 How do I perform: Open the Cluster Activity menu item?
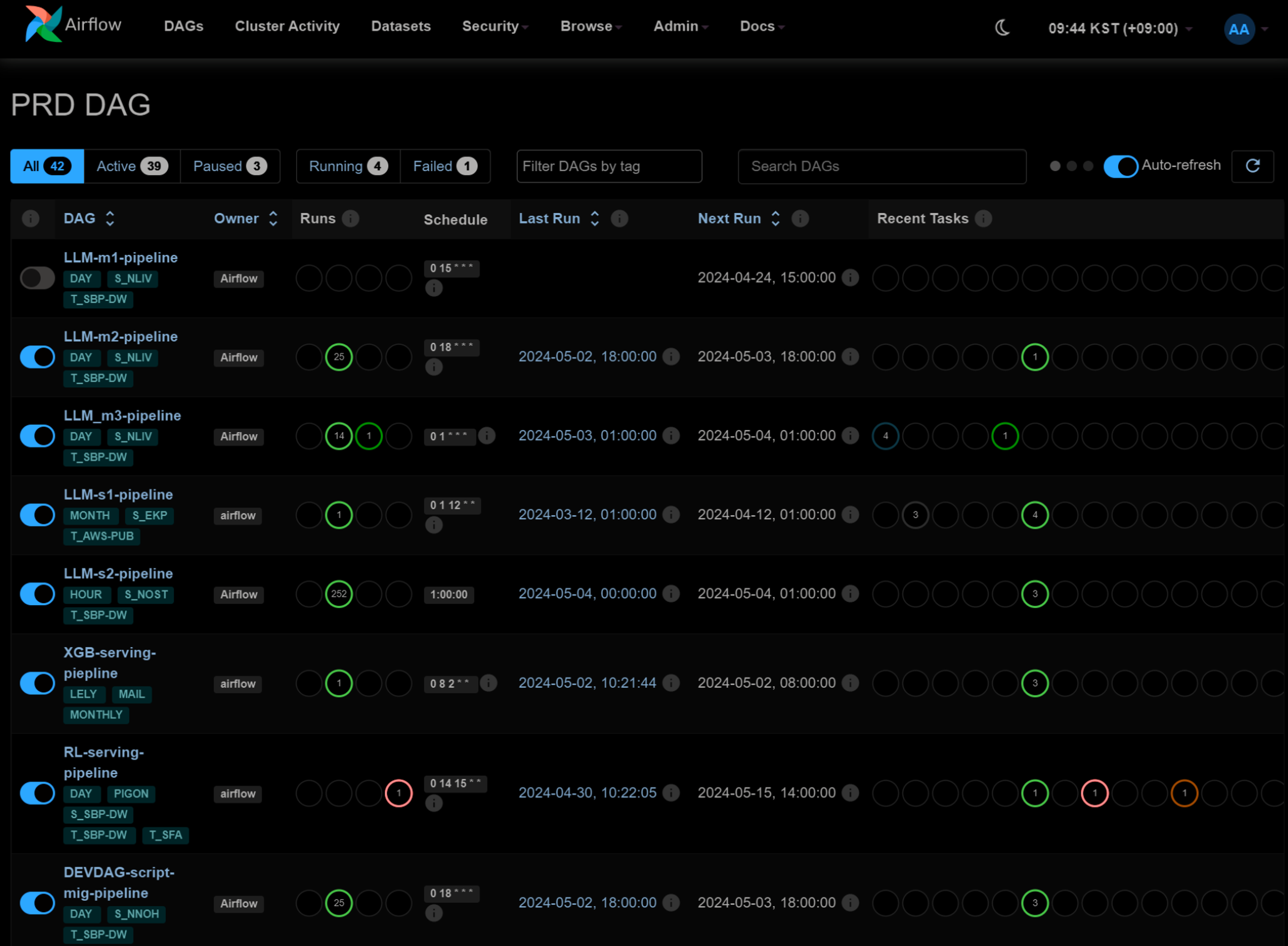click(287, 26)
